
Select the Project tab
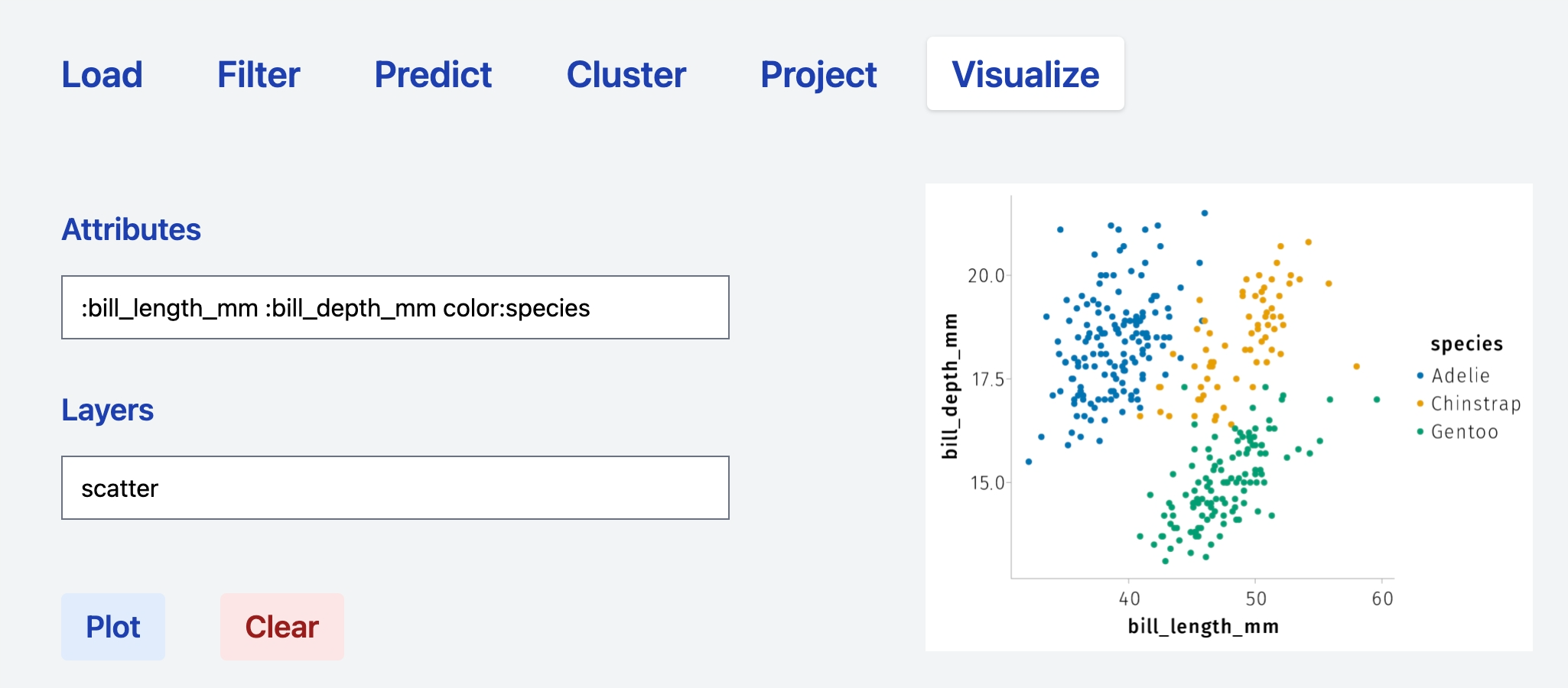coord(818,75)
